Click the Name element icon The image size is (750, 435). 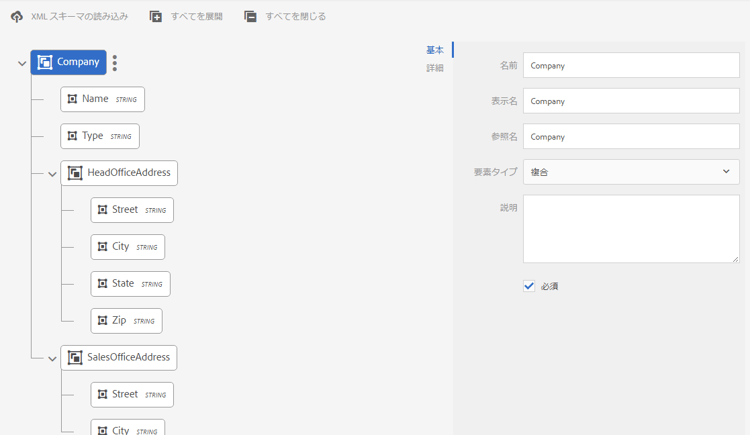[x=72, y=99]
